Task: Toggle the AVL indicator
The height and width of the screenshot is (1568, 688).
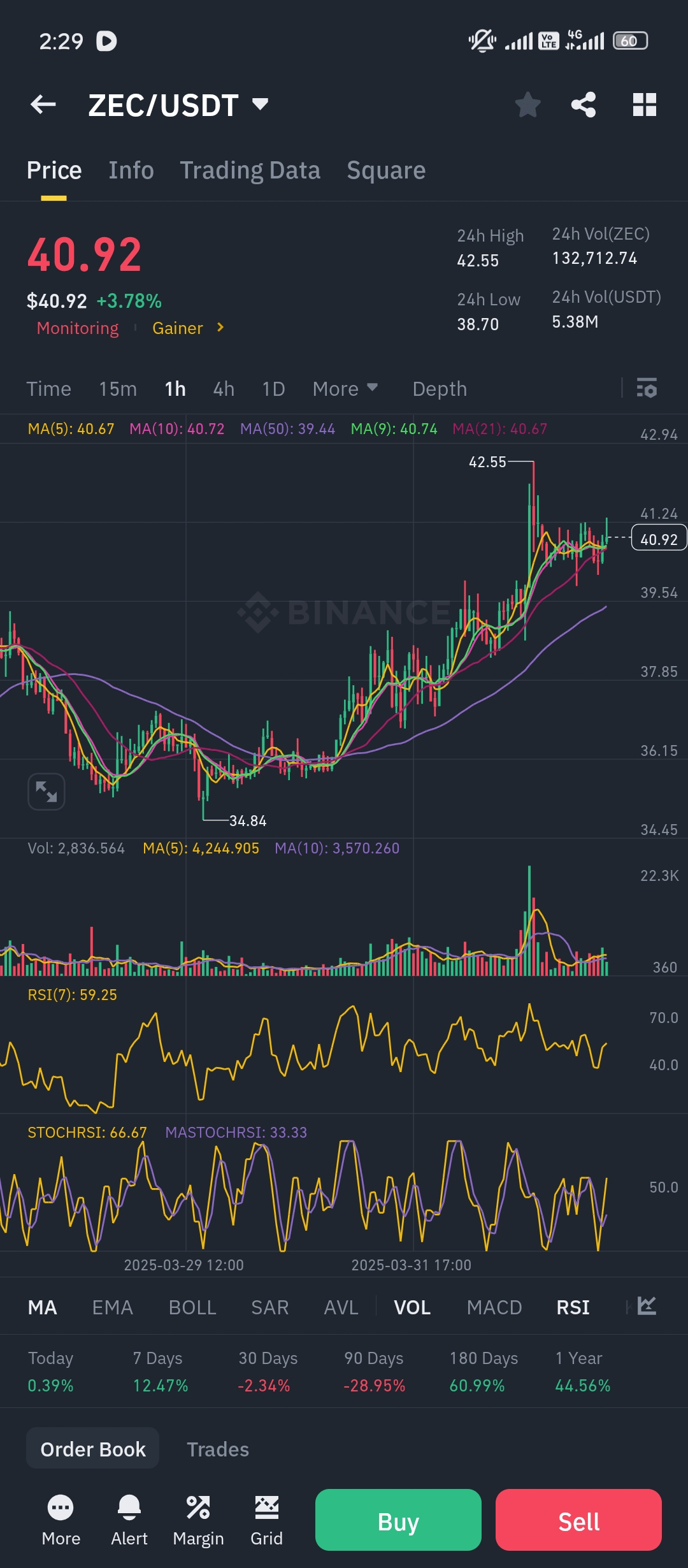Action: (x=341, y=1307)
